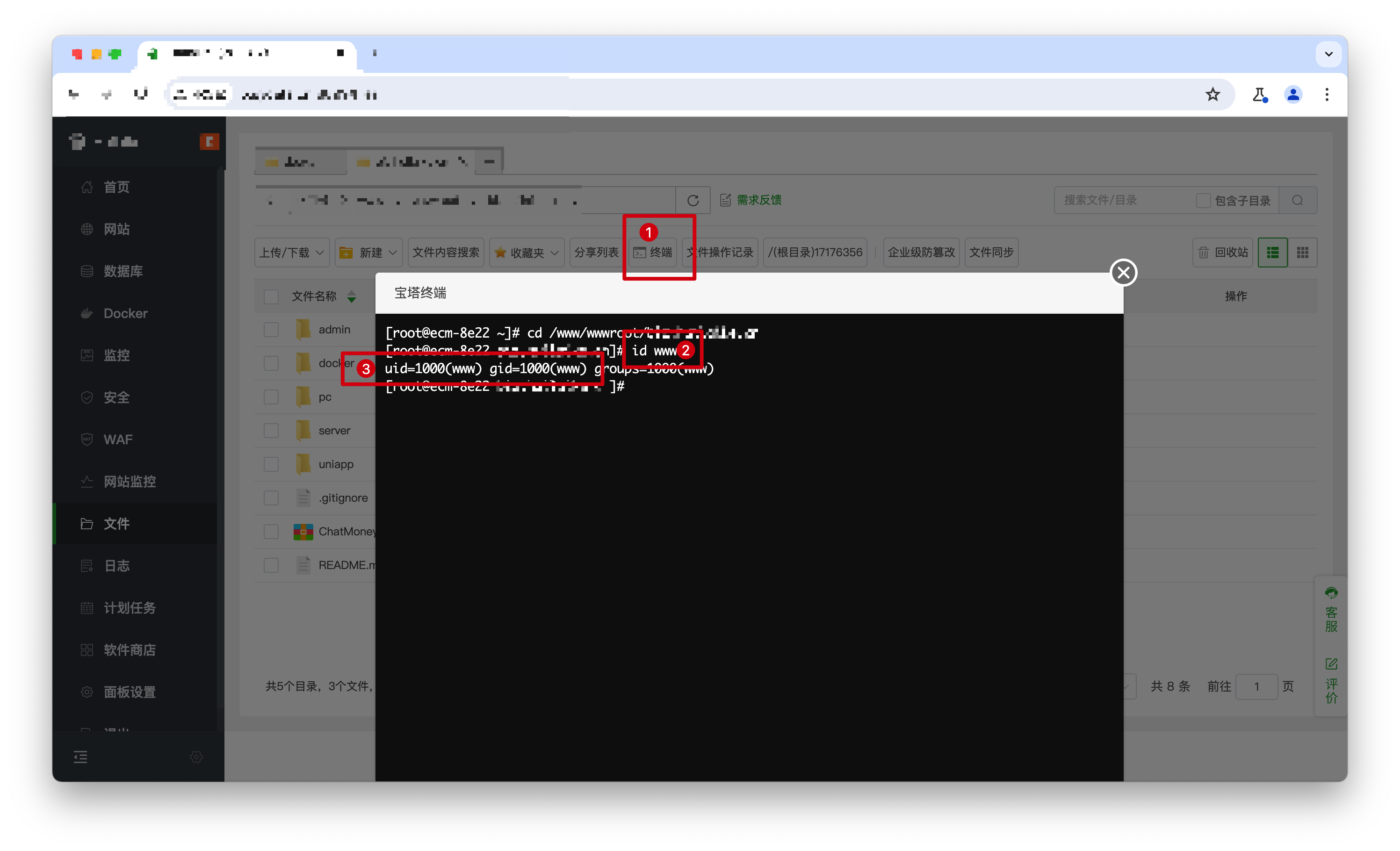
Task: Check the docker folder checkbox
Action: 271,363
